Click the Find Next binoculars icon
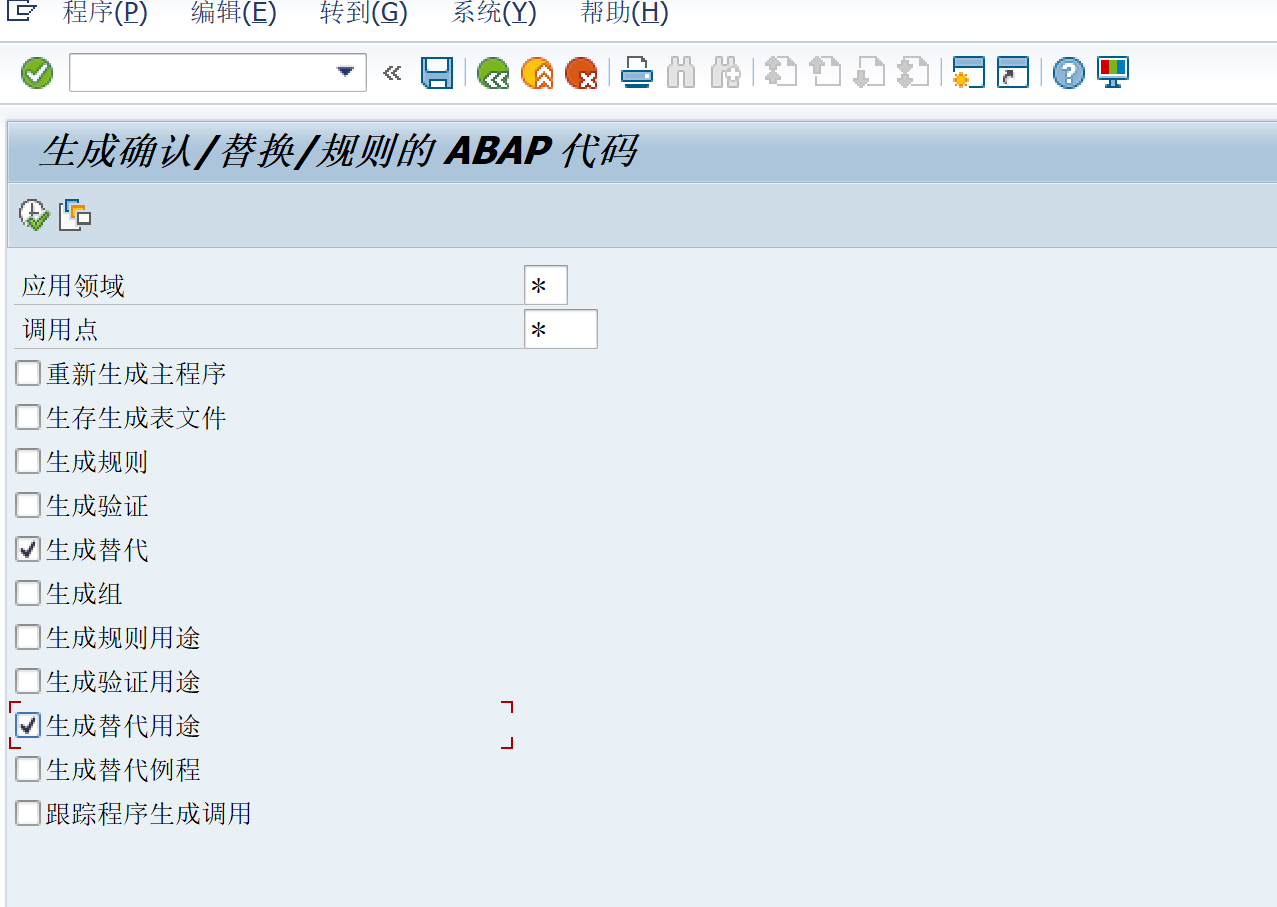This screenshot has width=1277, height=907. coord(725,73)
